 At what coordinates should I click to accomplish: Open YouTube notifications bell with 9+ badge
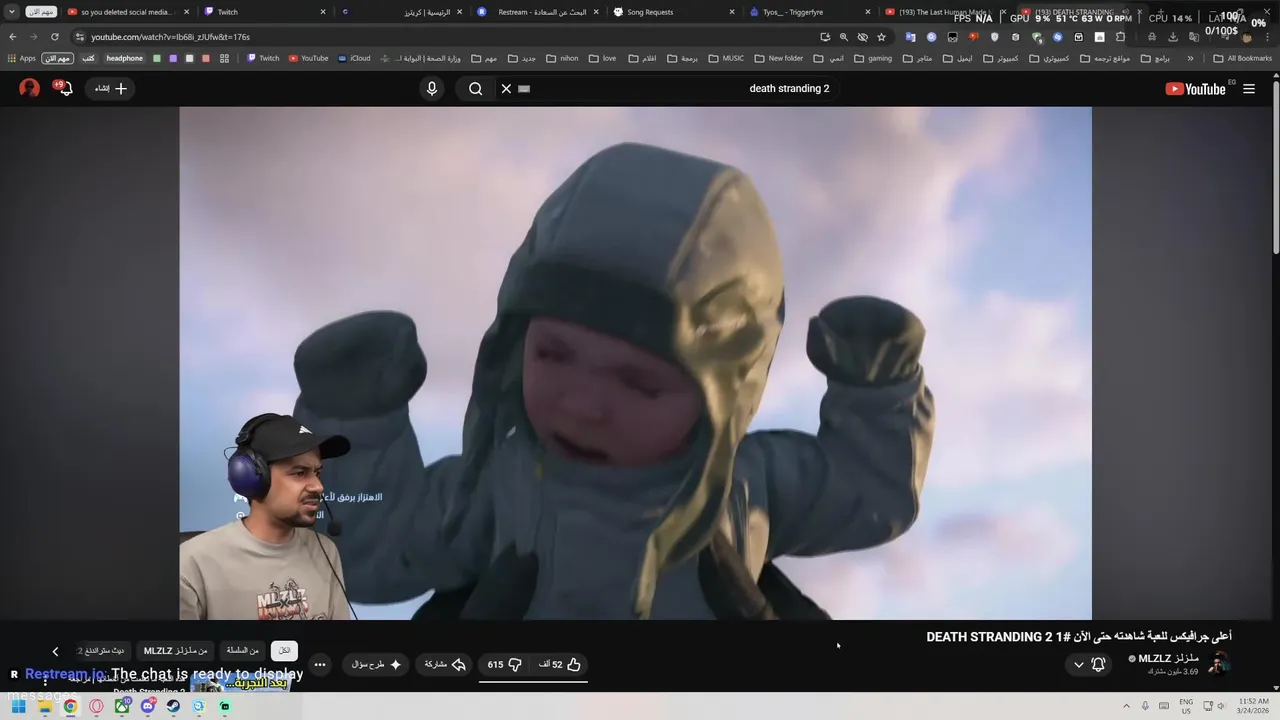pyautogui.click(x=65, y=88)
